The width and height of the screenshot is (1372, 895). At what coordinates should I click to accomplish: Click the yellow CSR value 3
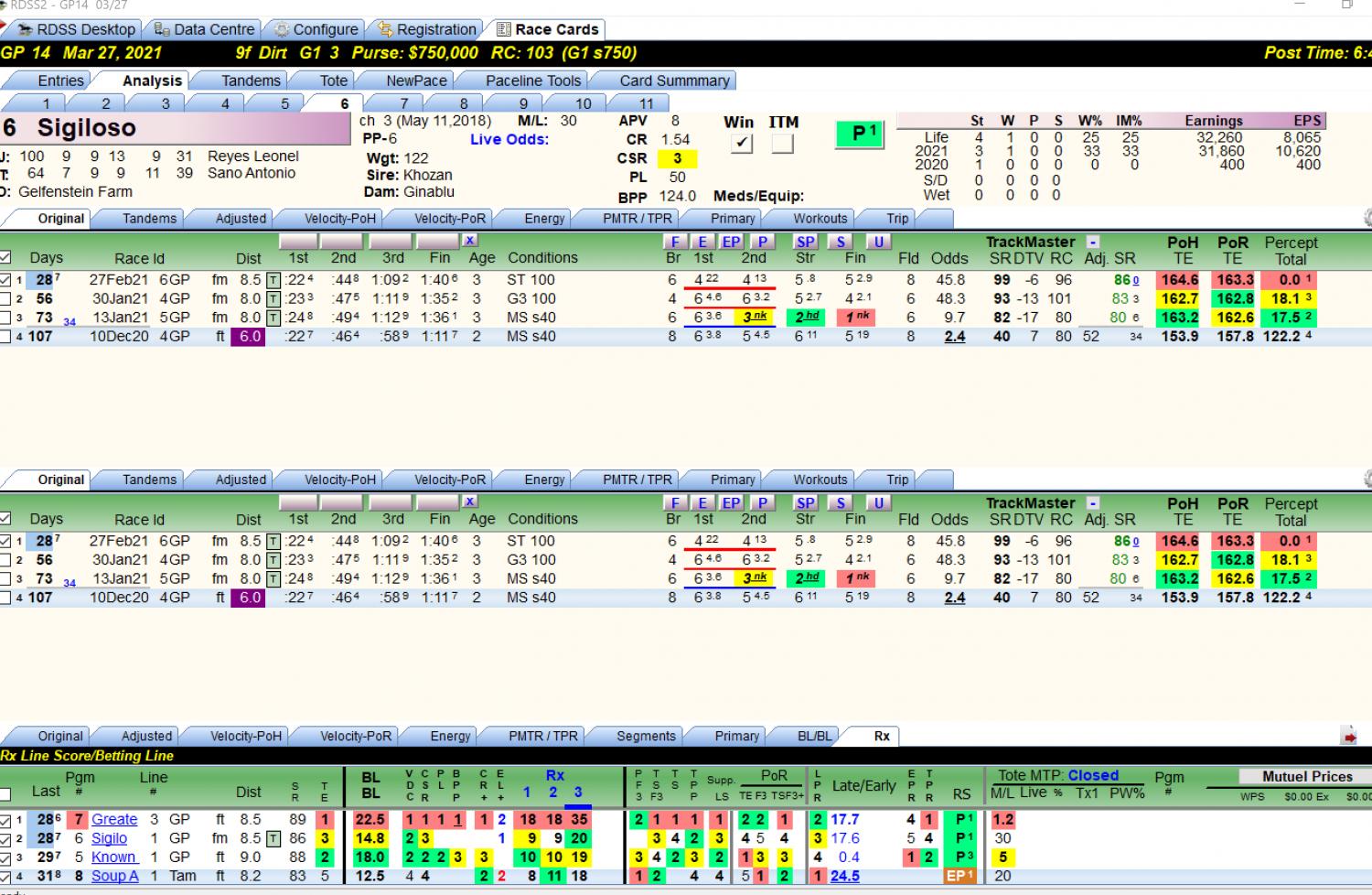point(677,158)
